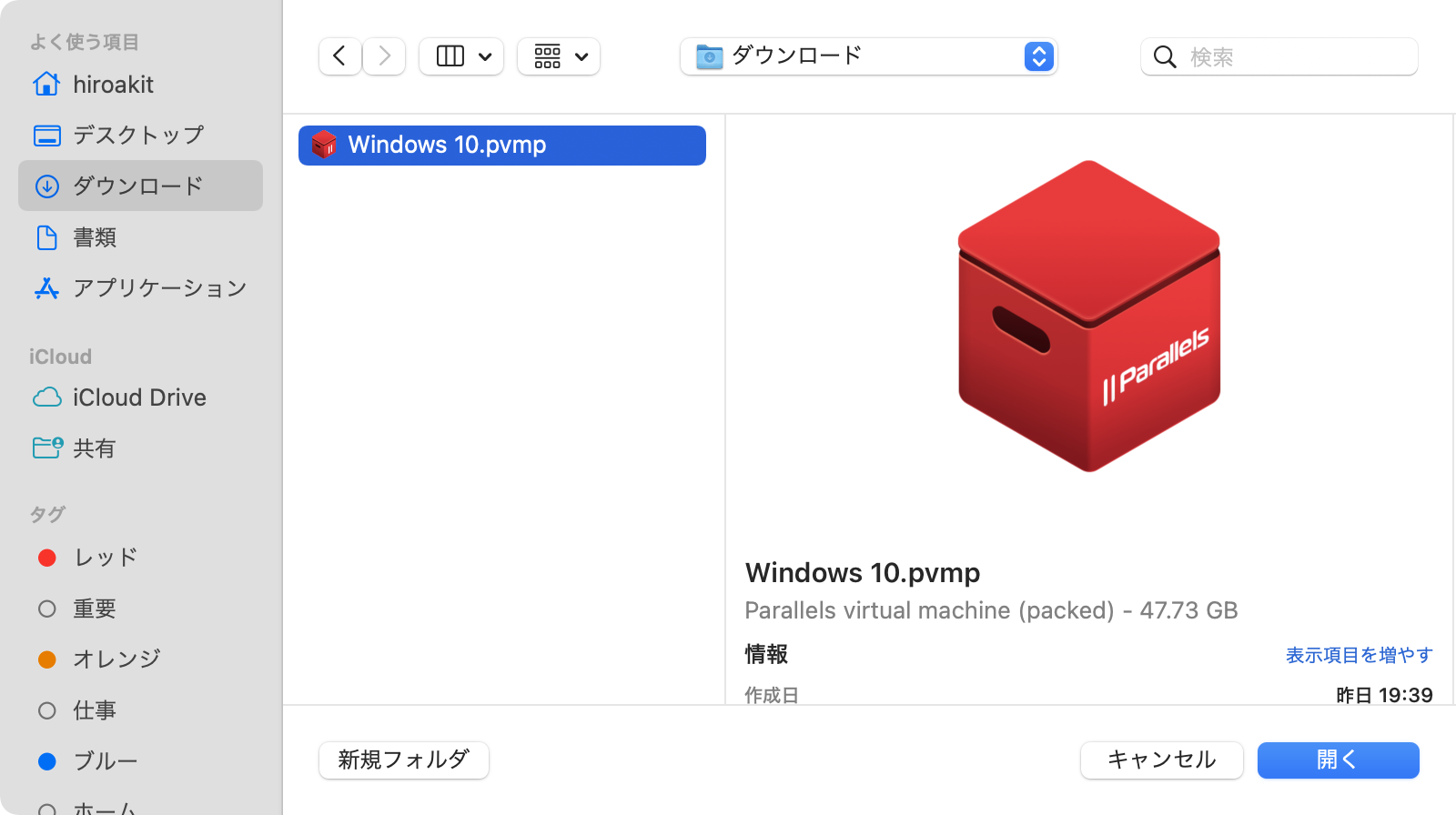Open the デスクトップ sidebar item

click(x=138, y=136)
